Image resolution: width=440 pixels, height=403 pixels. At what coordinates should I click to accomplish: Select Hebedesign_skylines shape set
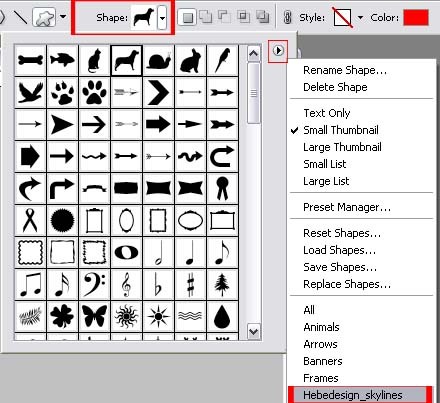pos(360,395)
